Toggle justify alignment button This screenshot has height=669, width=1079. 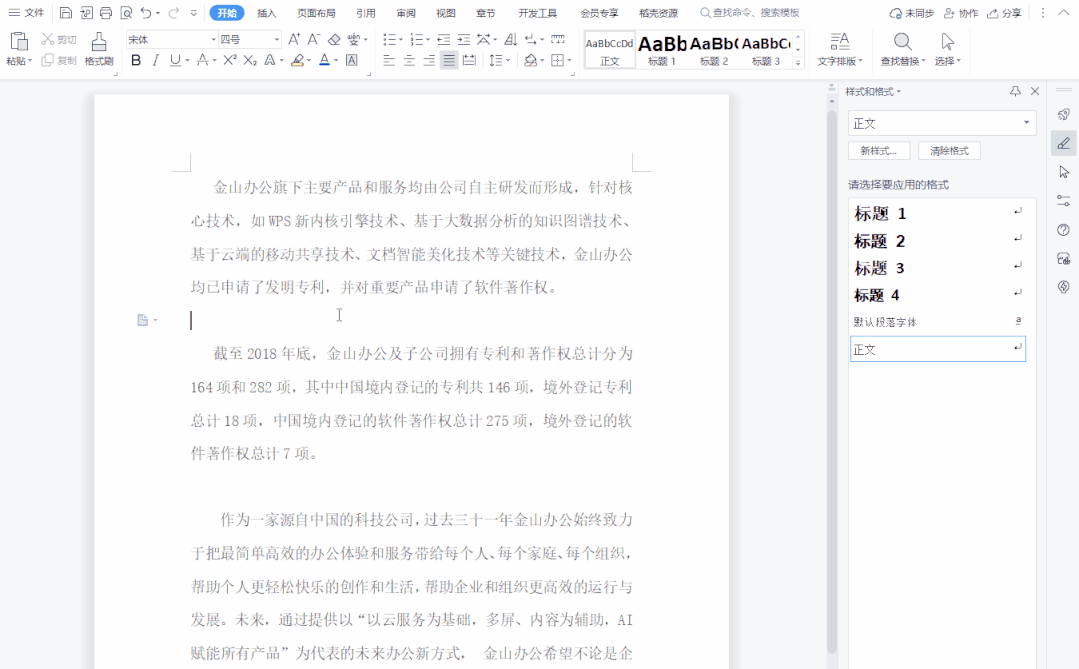(x=449, y=61)
